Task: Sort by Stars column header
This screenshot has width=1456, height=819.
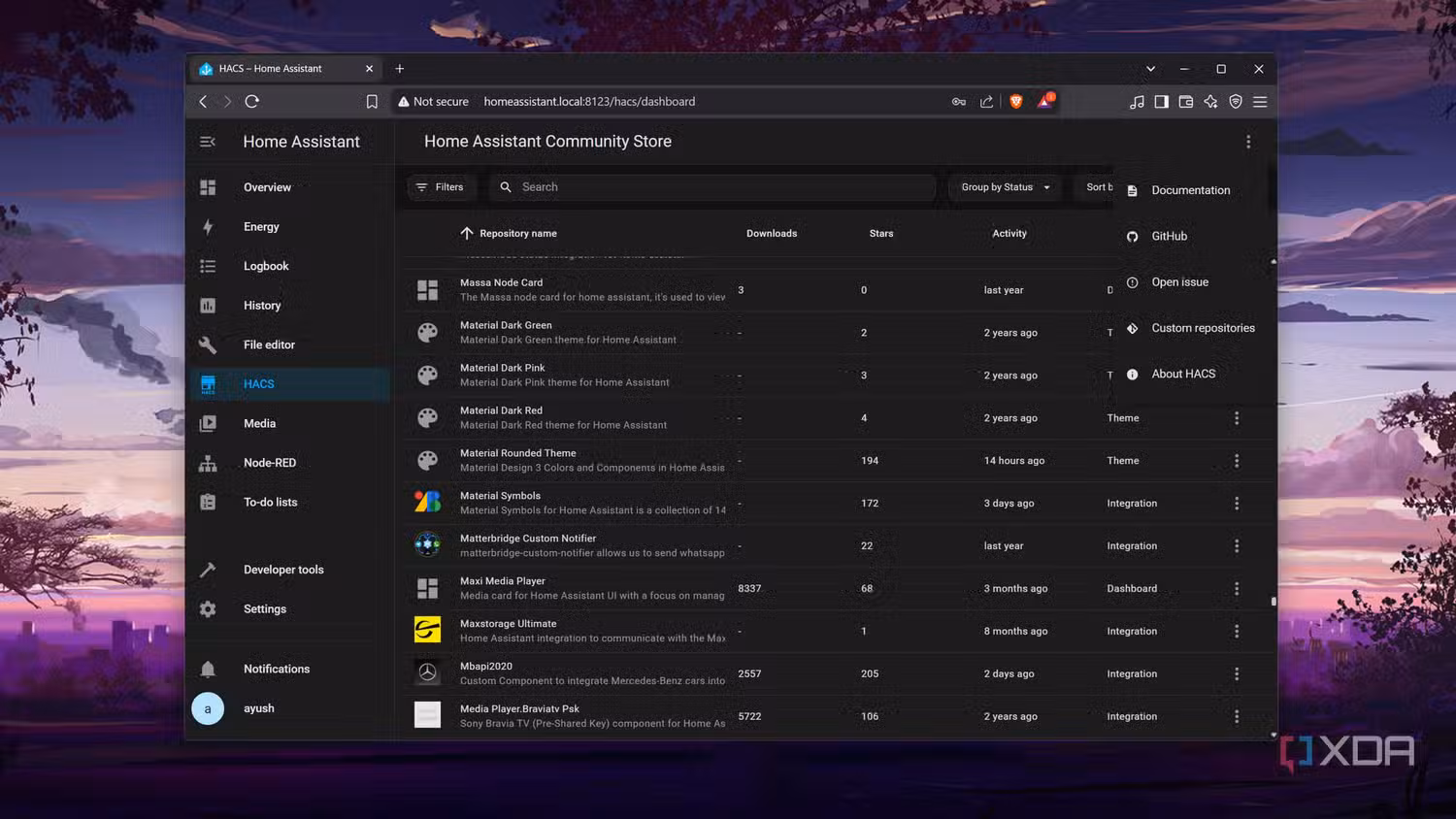Action: tap(881, 234)
